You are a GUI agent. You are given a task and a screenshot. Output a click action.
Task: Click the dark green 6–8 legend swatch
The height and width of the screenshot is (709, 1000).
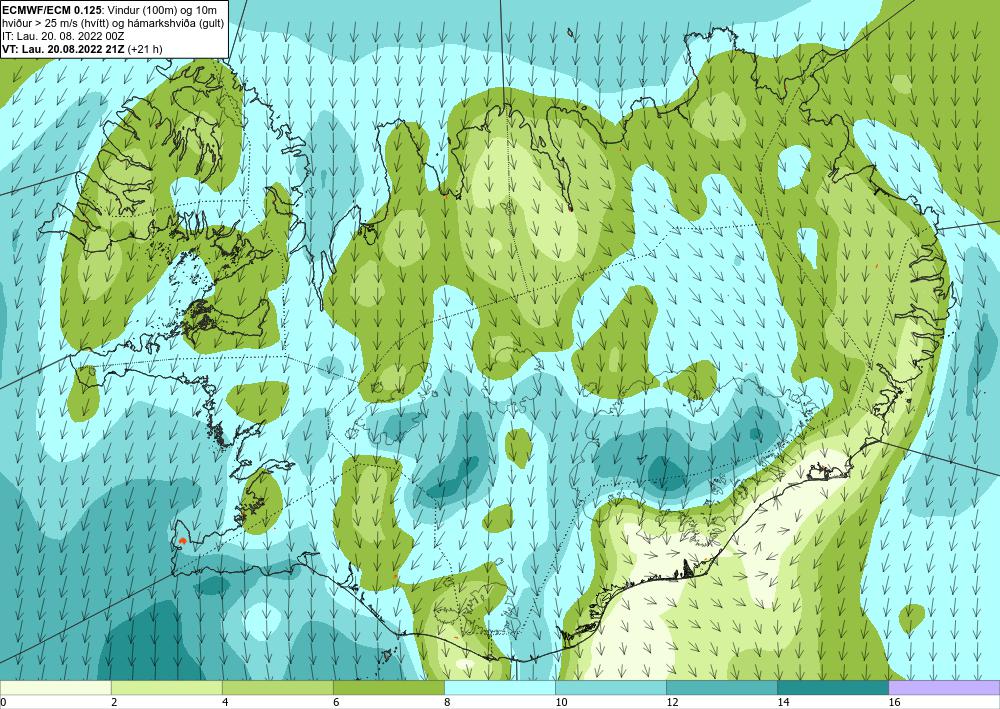pos(388,687)
